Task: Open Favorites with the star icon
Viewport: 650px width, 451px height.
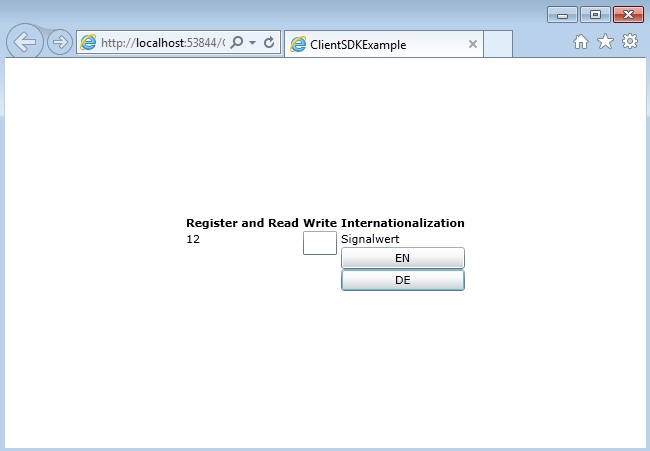Action: click(605, 42)
